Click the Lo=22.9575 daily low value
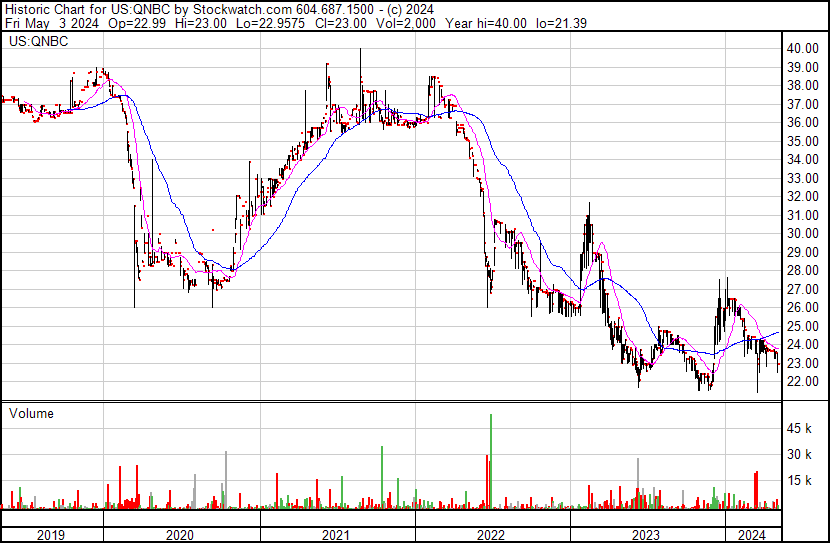This screenshot has height=543, width=830. pos(270,23)
